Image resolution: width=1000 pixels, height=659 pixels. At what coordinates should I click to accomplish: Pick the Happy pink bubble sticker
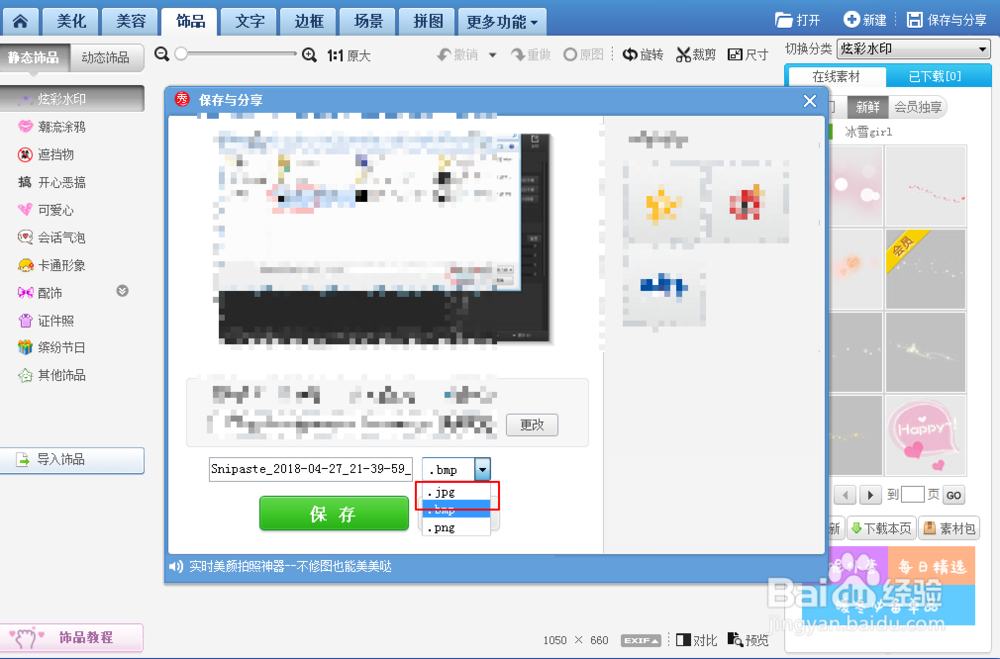click(x=926, y=436)
